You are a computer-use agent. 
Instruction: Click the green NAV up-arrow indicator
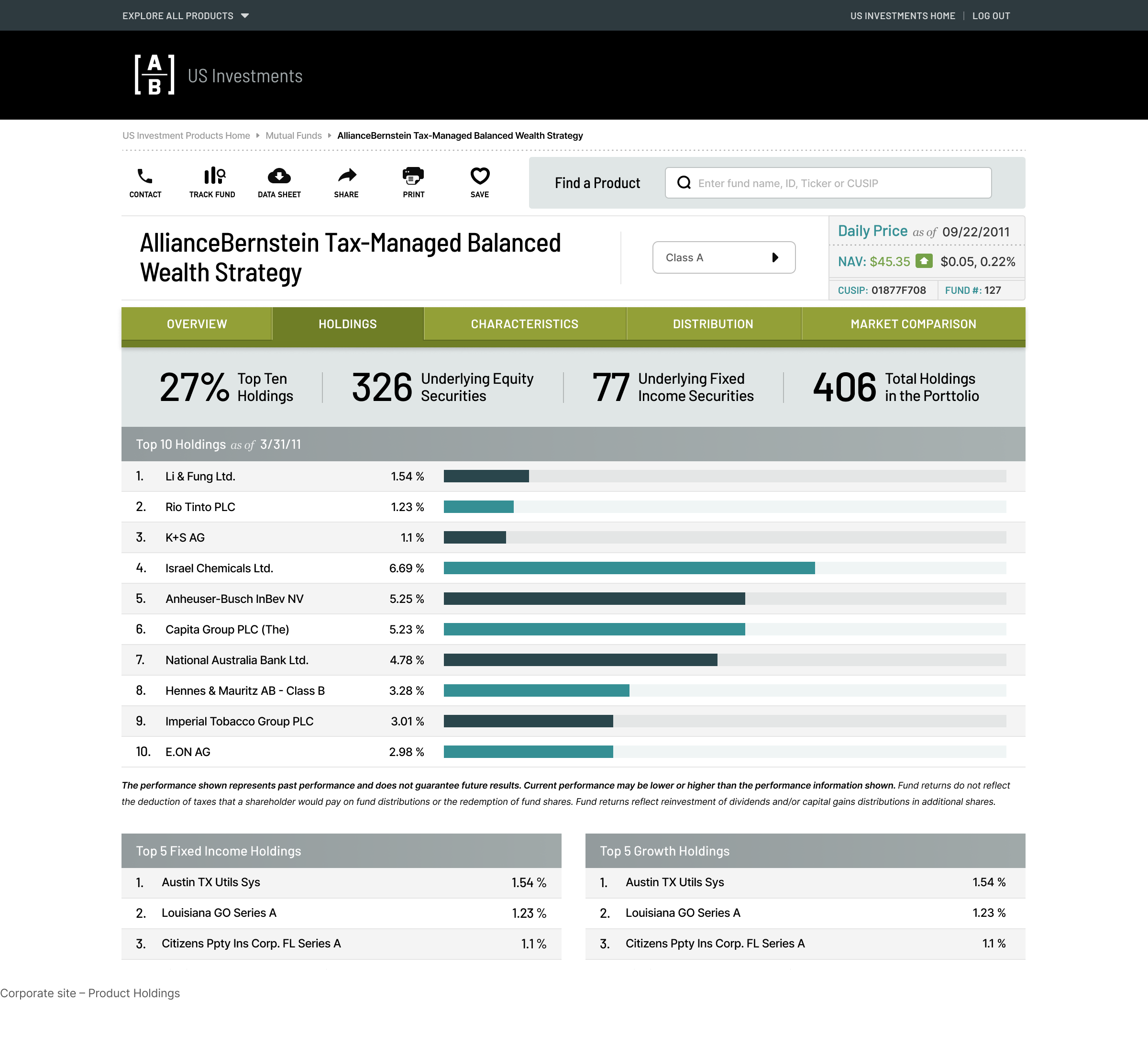click(x=924, y=261)
